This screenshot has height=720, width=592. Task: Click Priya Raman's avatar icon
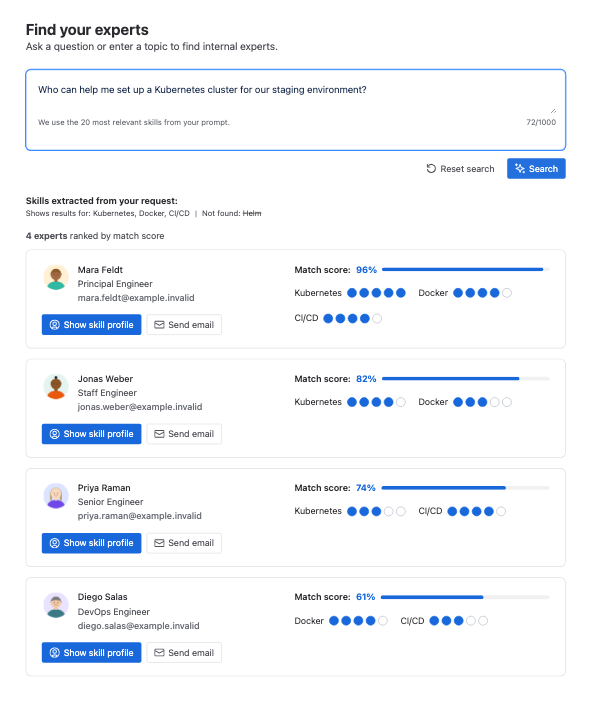(56, 495)
